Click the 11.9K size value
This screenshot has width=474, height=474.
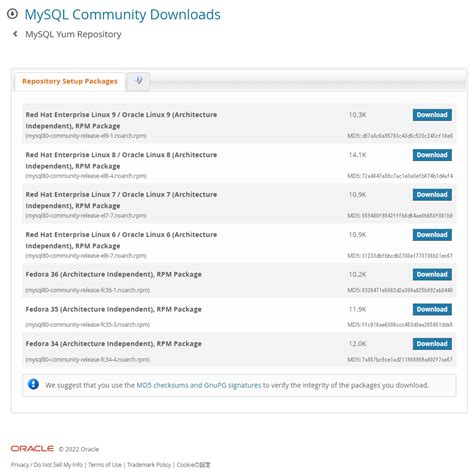coord(357,309)
